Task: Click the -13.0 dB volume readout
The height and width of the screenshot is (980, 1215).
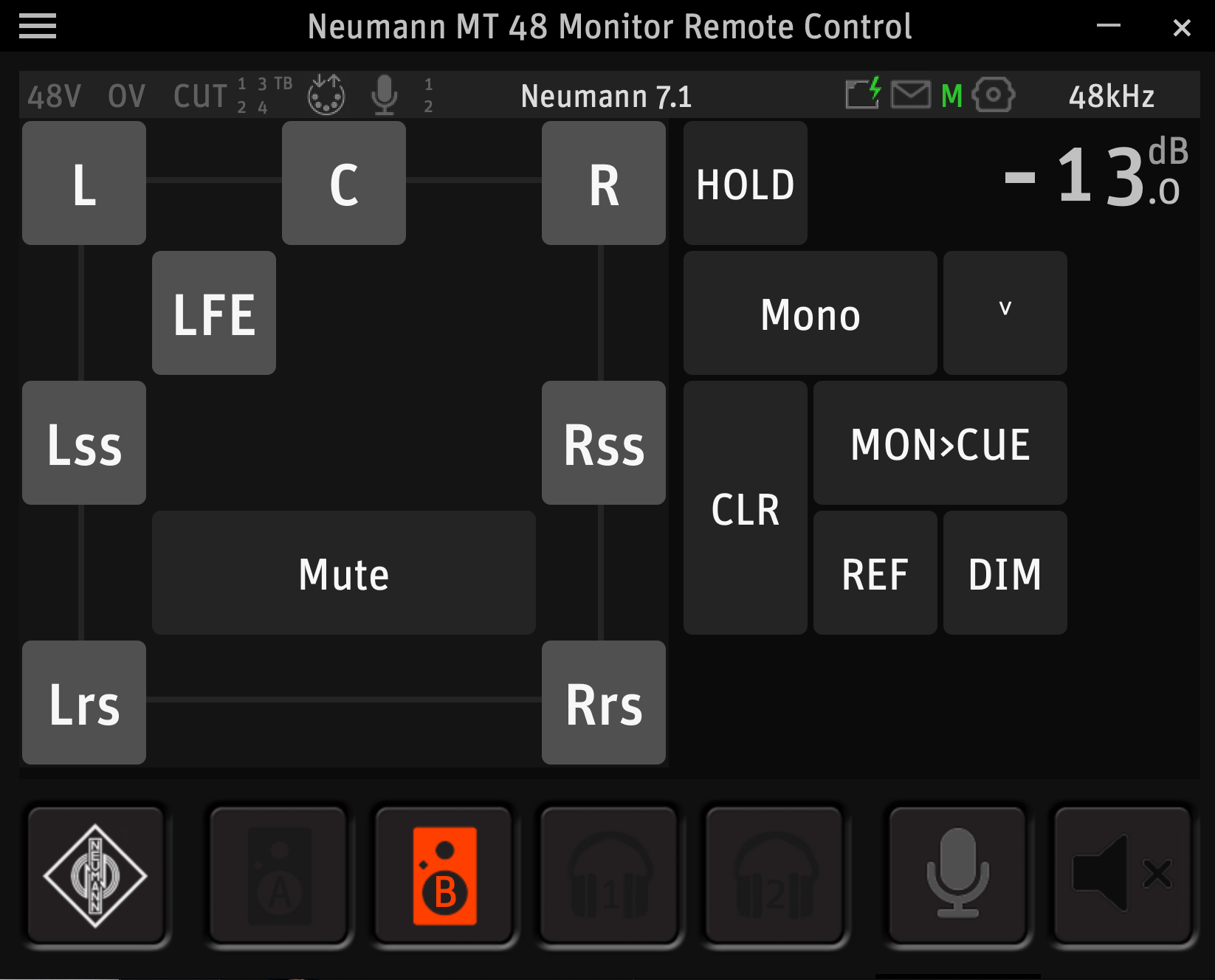Action: tap(1095, 177)
